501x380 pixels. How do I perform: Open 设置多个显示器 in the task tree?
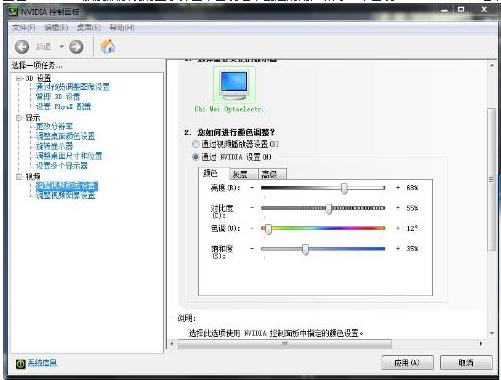(62, 165)
